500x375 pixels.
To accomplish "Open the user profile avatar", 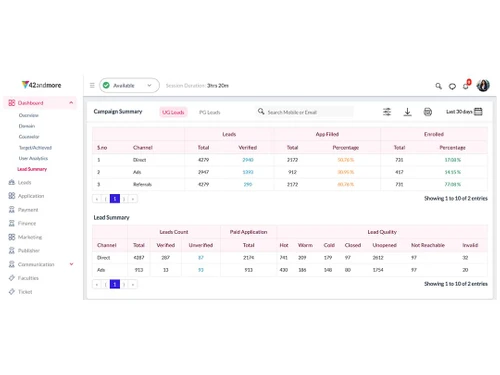I will [x=483, y=85].
